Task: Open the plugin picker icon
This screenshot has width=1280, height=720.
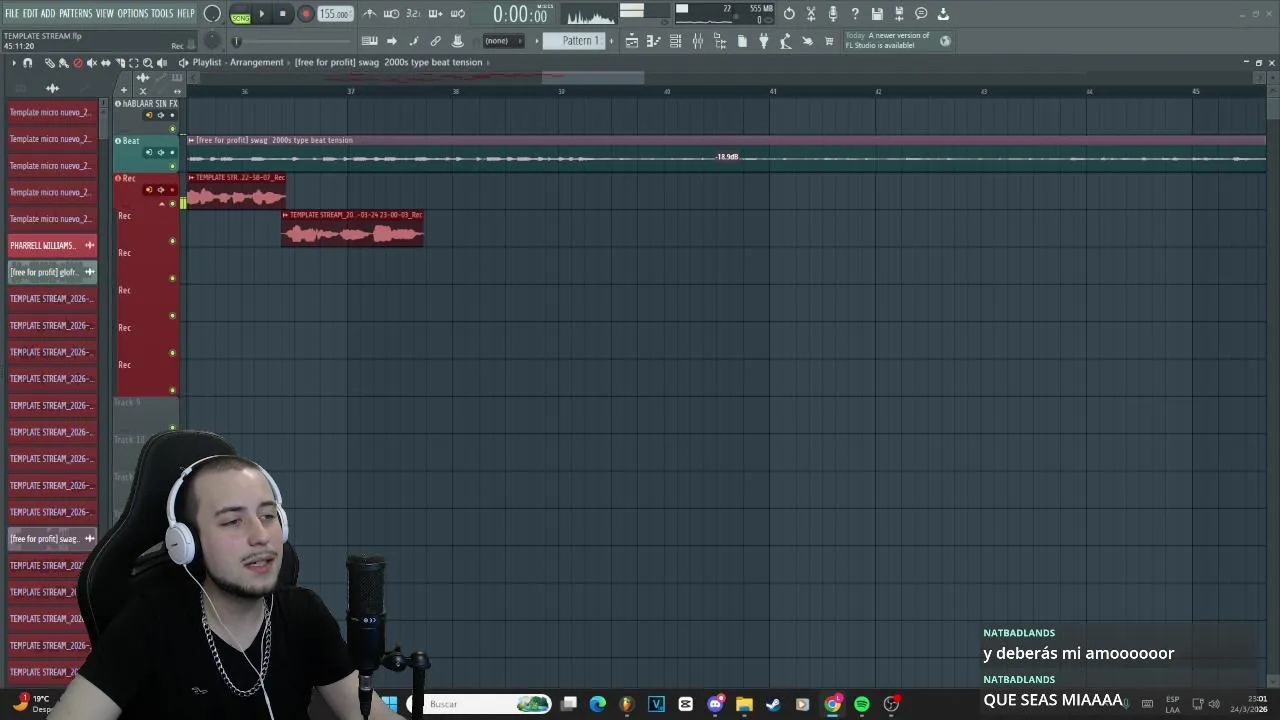Action: (x=719, y=41)
